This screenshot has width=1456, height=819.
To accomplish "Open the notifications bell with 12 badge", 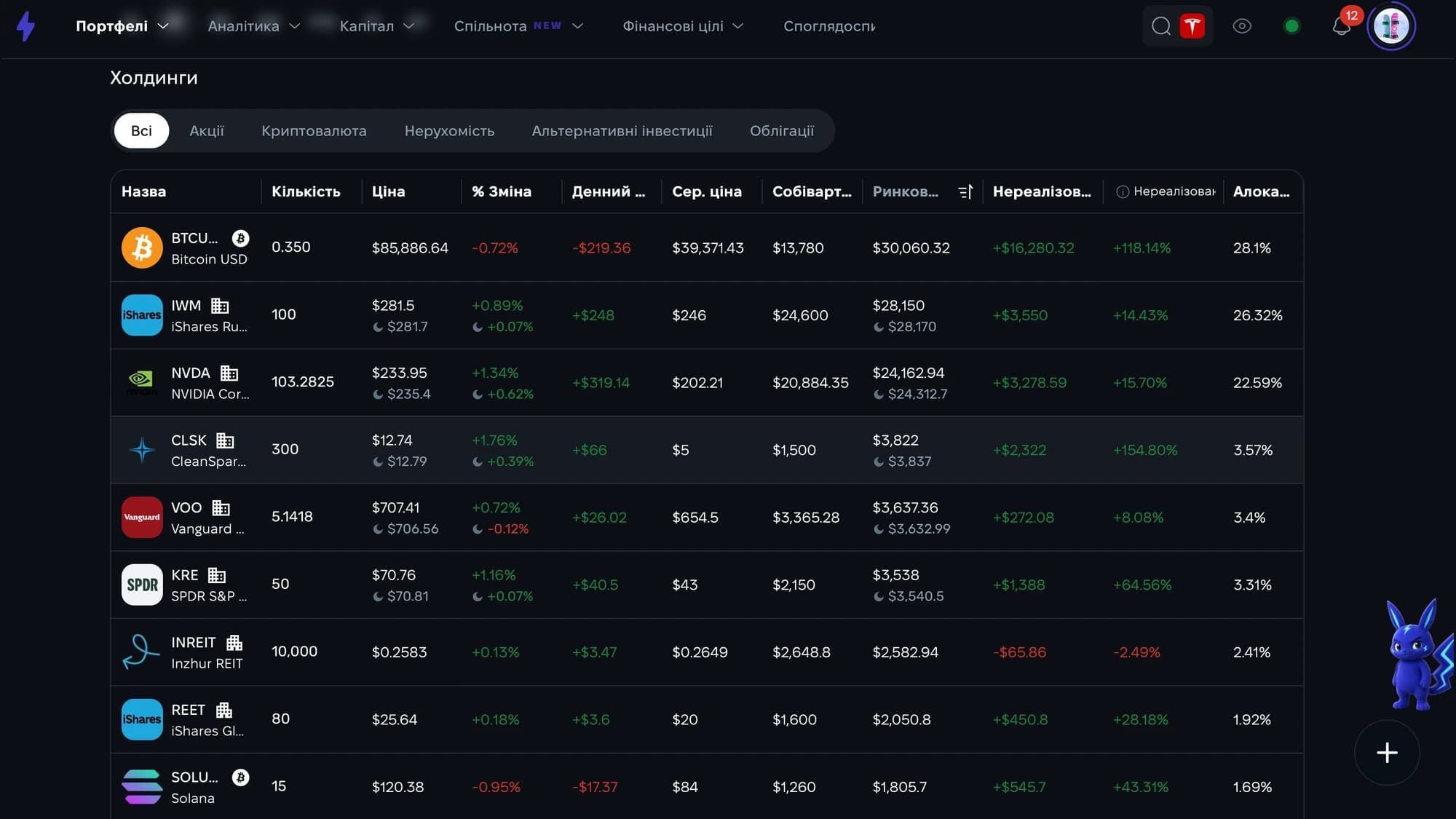I will [1342, 26].
